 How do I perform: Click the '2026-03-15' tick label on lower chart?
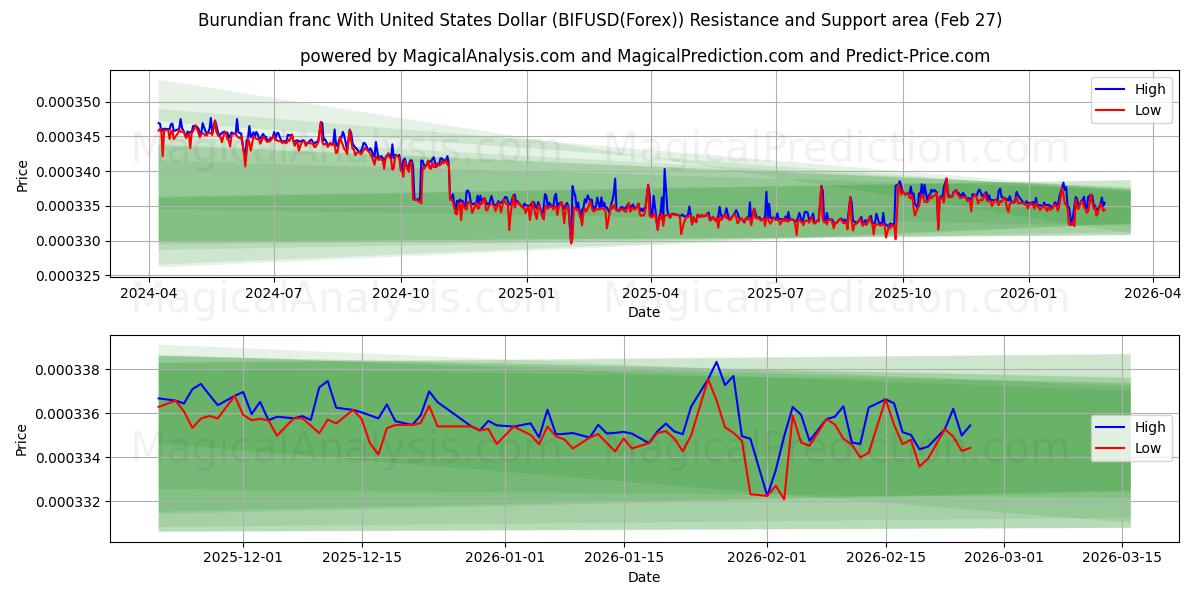pos(1121,559)
